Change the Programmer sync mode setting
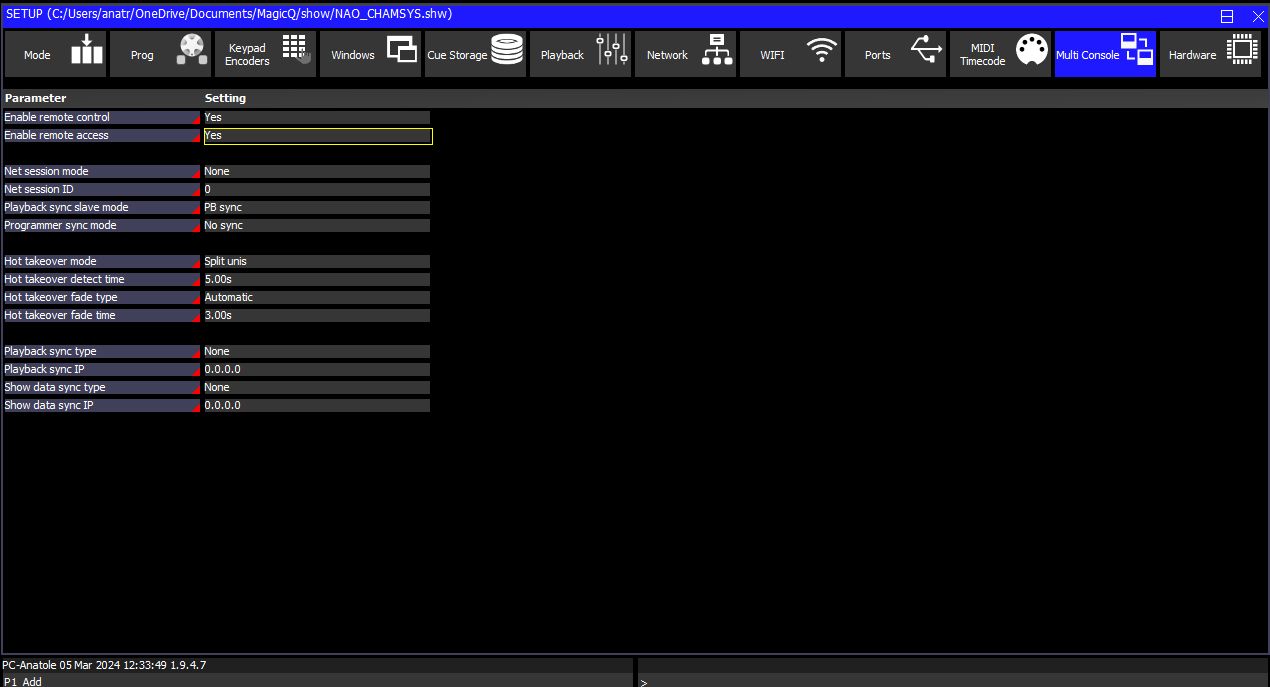1270x687 pixels. 316,226
